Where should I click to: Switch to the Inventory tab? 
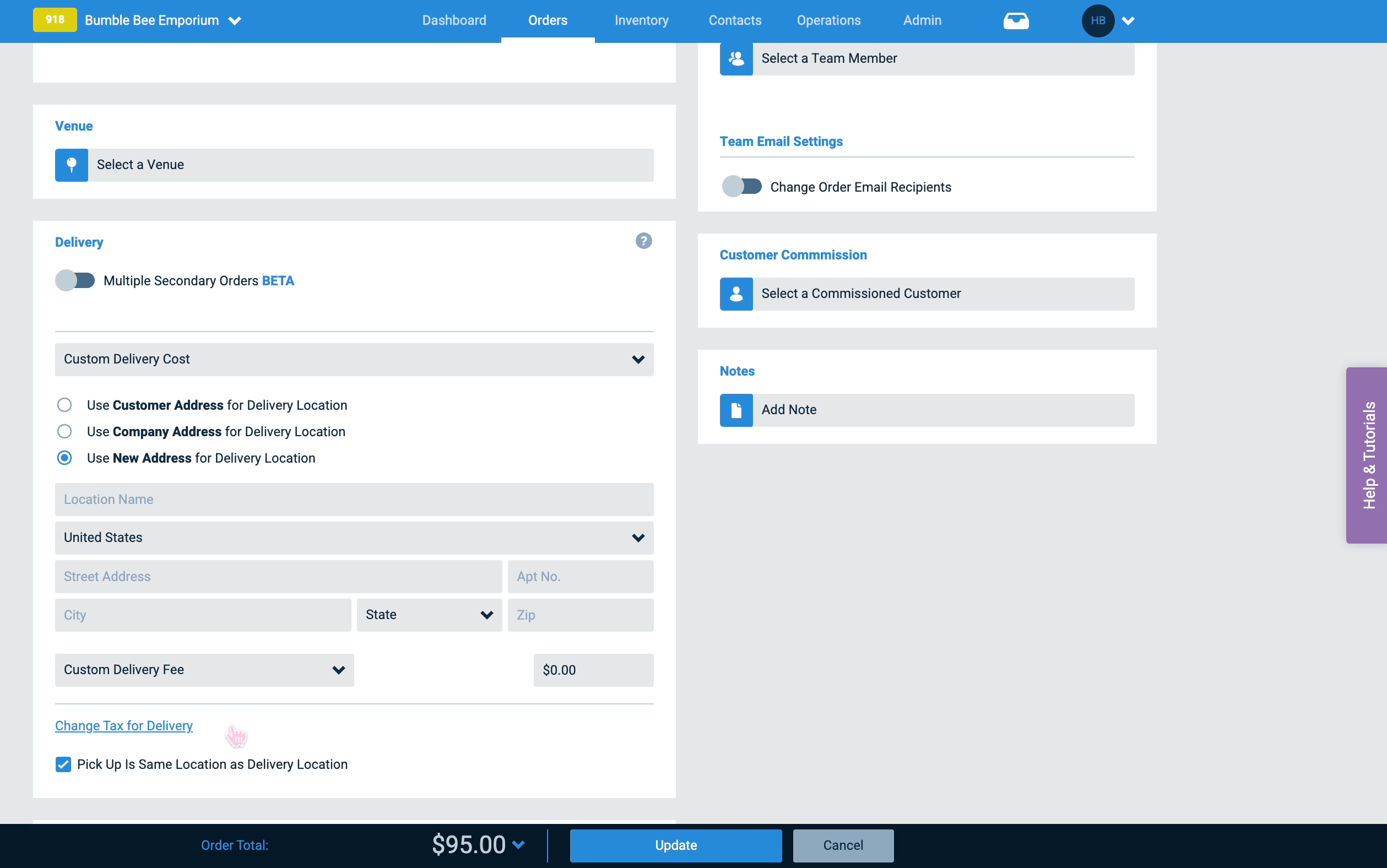point(641,21)
